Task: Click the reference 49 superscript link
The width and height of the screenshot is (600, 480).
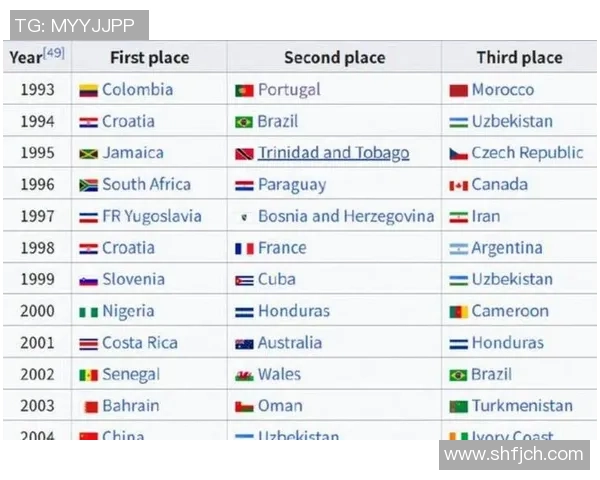Action: click(54, 51)
